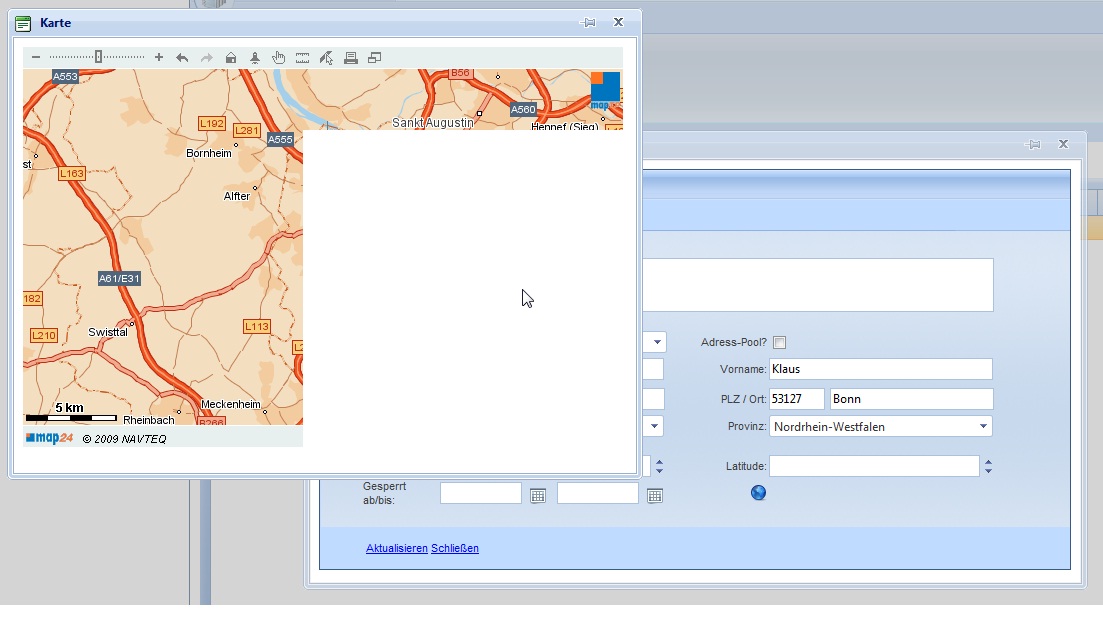Viewport: 1103px width, 630px height.
Task: Open the partially hidden dropdown left of Provinz
Action: pyautogui.click(x=654, y=426)
